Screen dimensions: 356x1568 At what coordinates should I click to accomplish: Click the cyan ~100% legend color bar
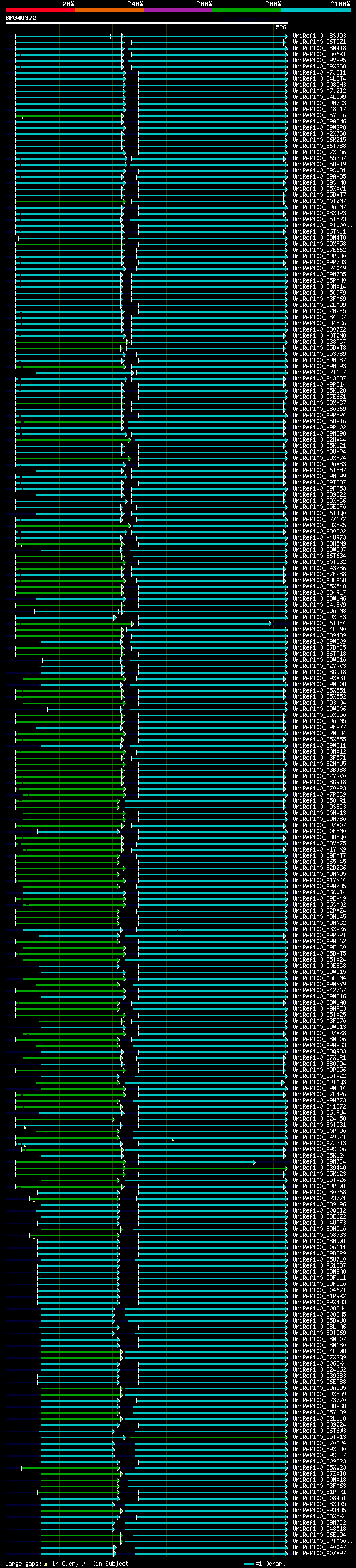pos(317,10)
